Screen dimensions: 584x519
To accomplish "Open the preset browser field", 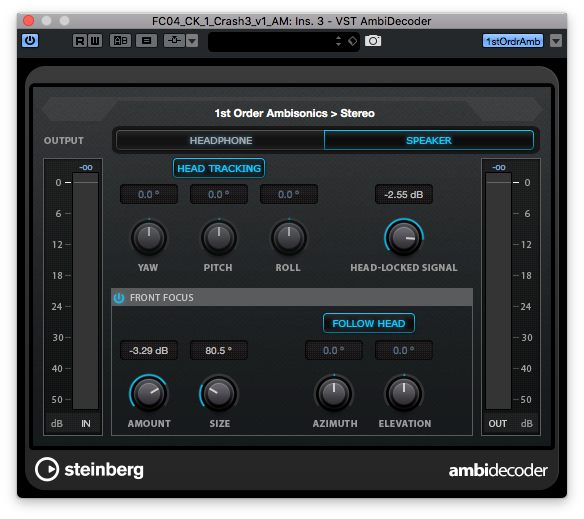I will [x=272, y=41].
